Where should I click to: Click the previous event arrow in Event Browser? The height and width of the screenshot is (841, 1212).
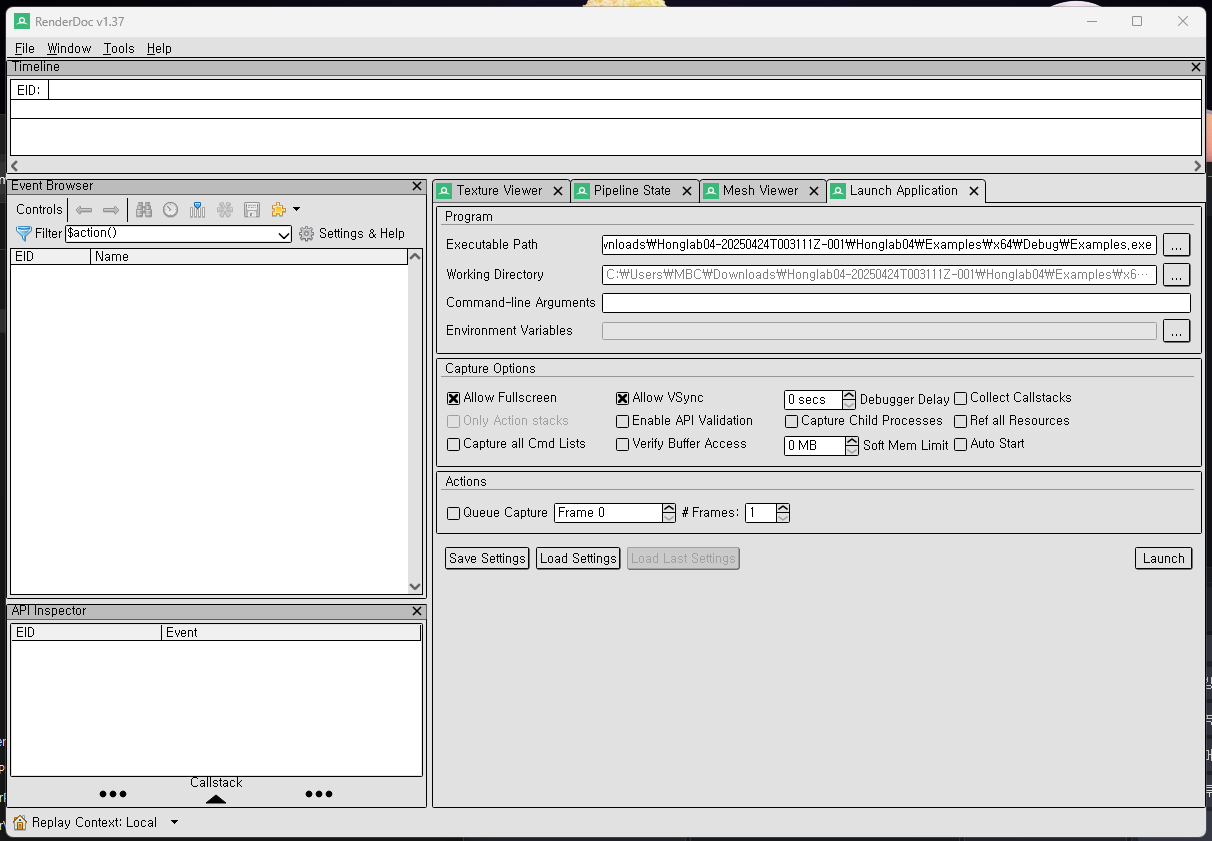[x=84, y=210]
